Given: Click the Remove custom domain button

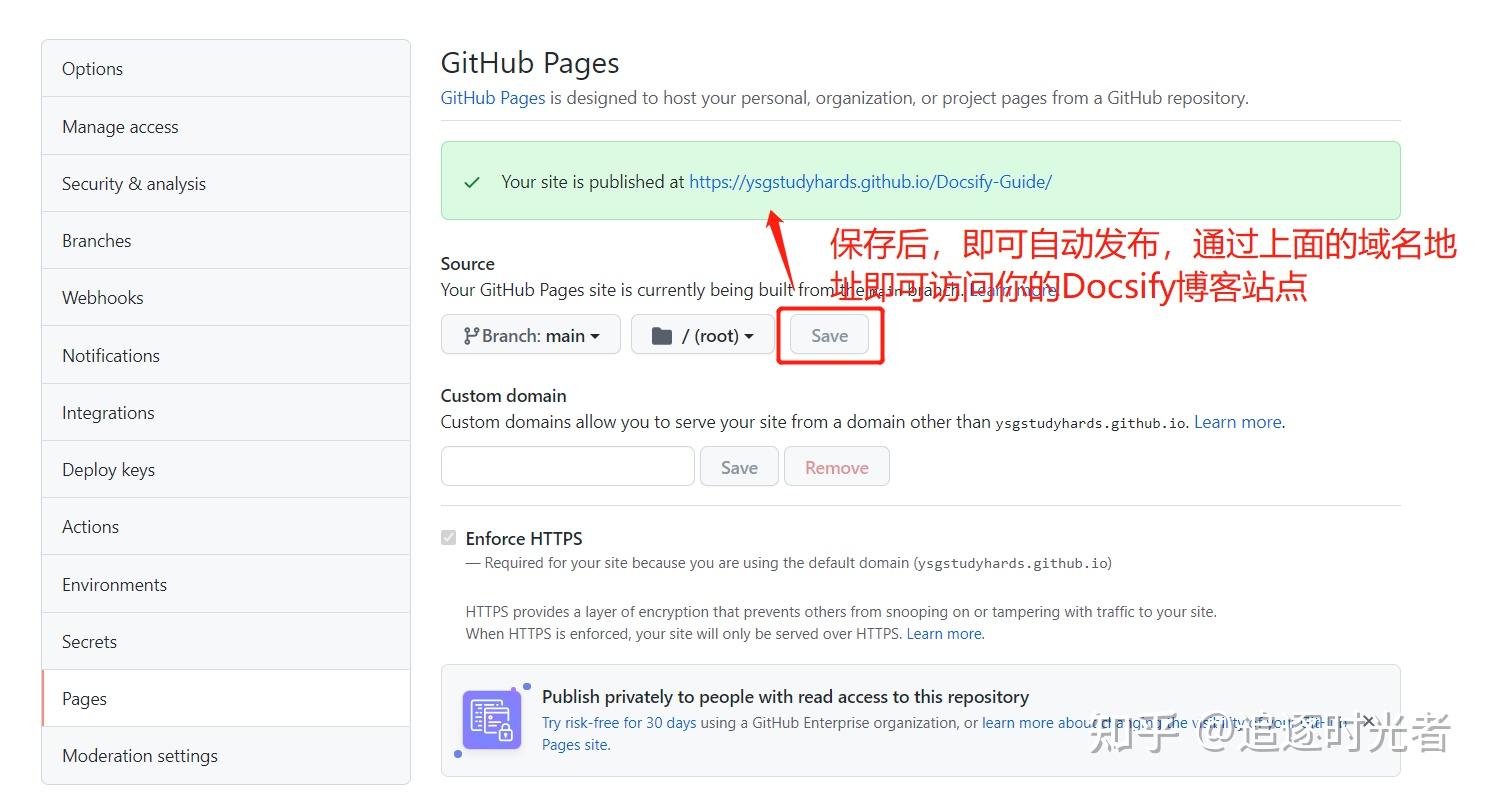Looking at the screenshot, I should click(x=836, y=466).
